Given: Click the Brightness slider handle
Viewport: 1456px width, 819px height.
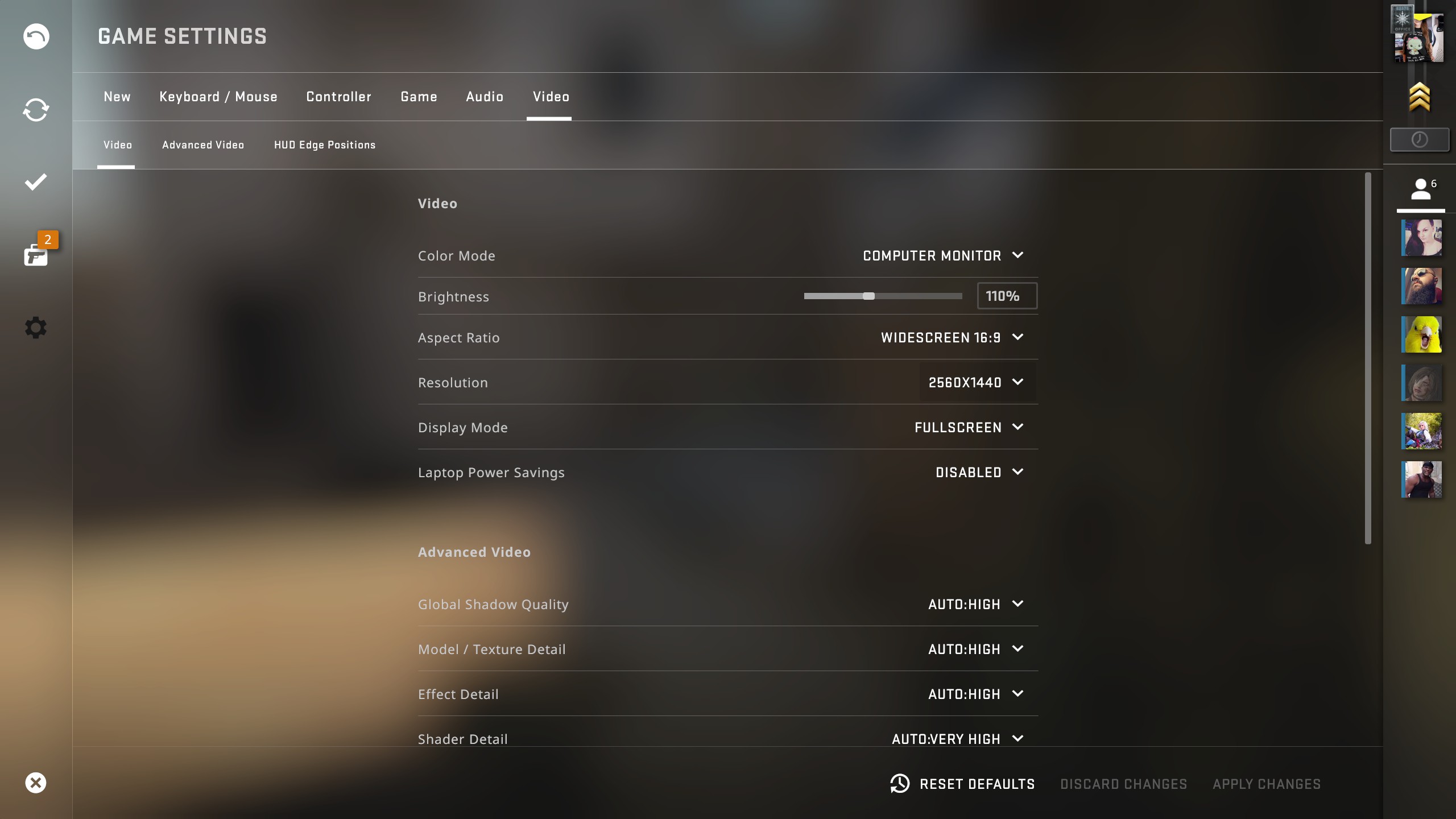Looking at the screenshot, I should point(868,296).
